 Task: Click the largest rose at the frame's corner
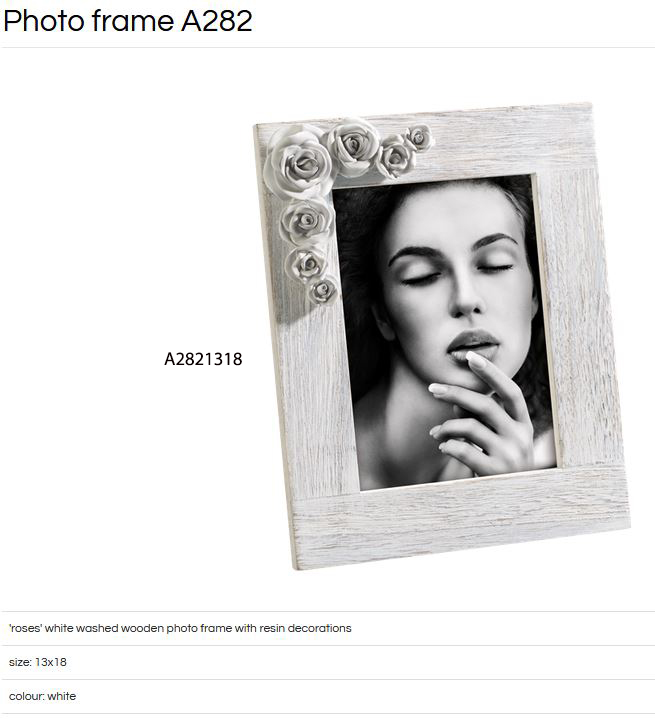coord(299,160)
